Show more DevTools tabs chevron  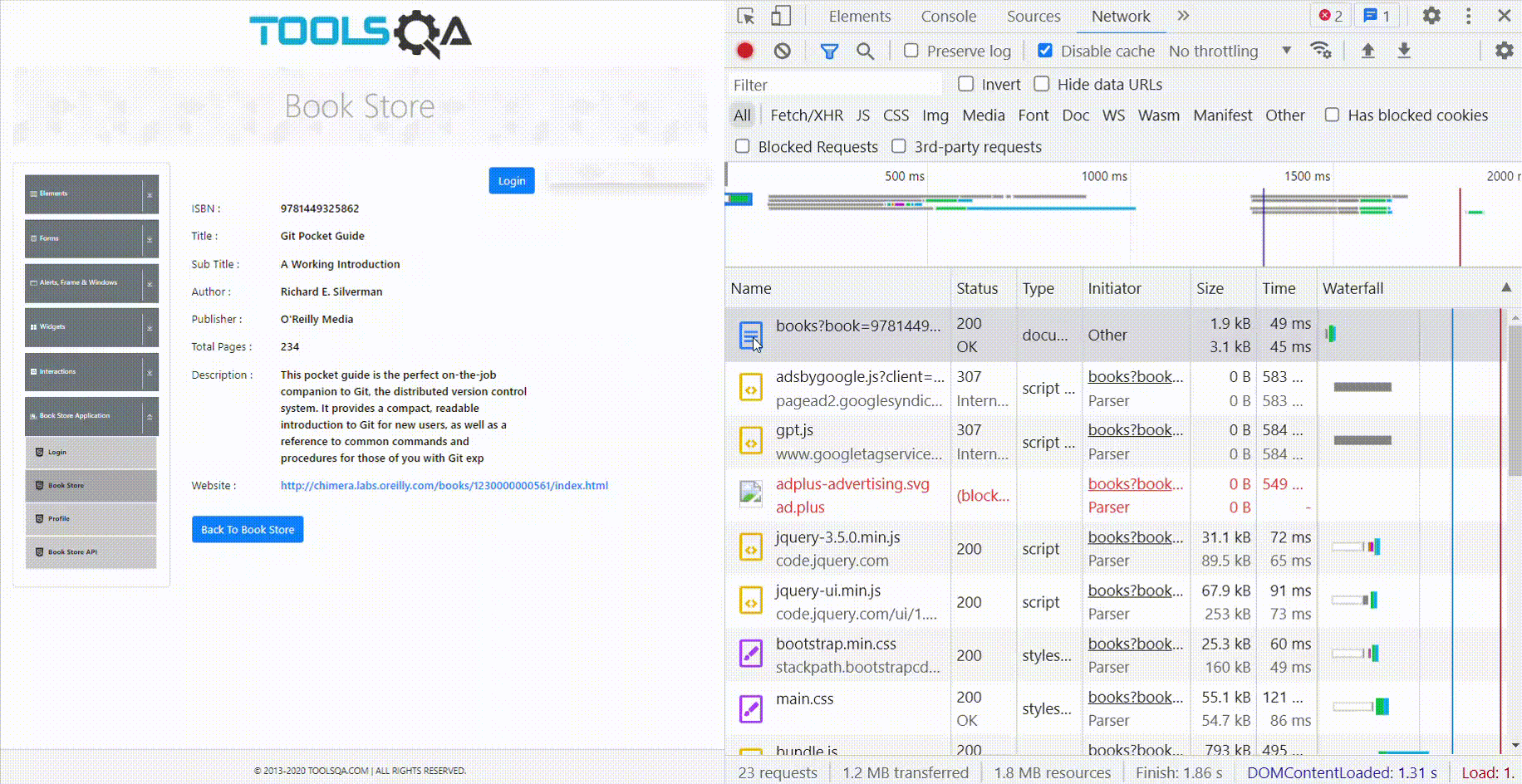(x=1183, y=16)
